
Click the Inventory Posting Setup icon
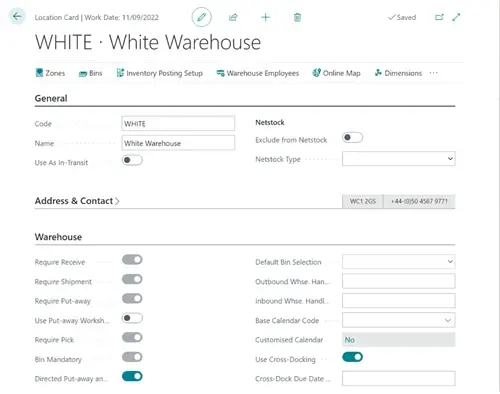tap(120, 73)
